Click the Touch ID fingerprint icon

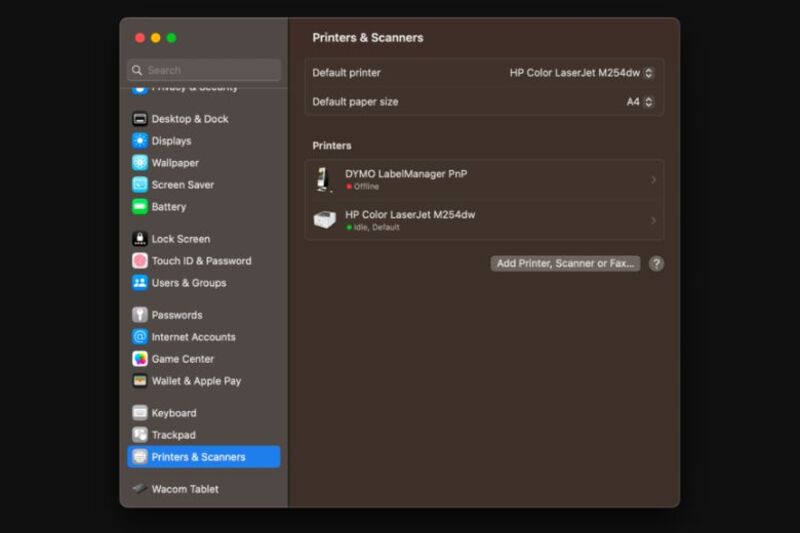pos(140,261)
